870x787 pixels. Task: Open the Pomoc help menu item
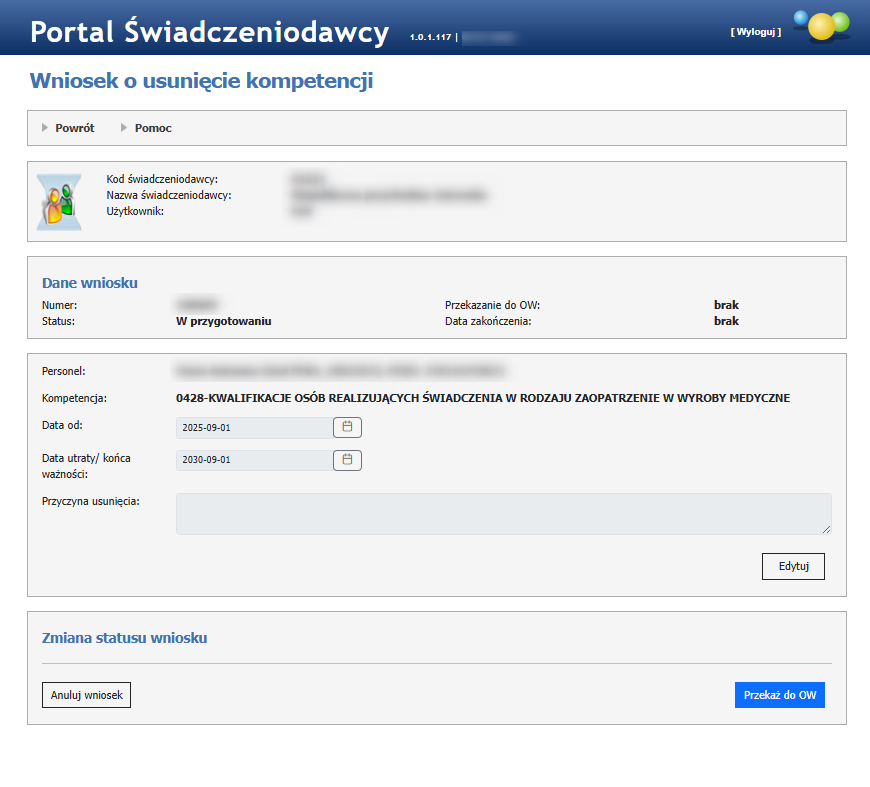(x=153, y=128)
